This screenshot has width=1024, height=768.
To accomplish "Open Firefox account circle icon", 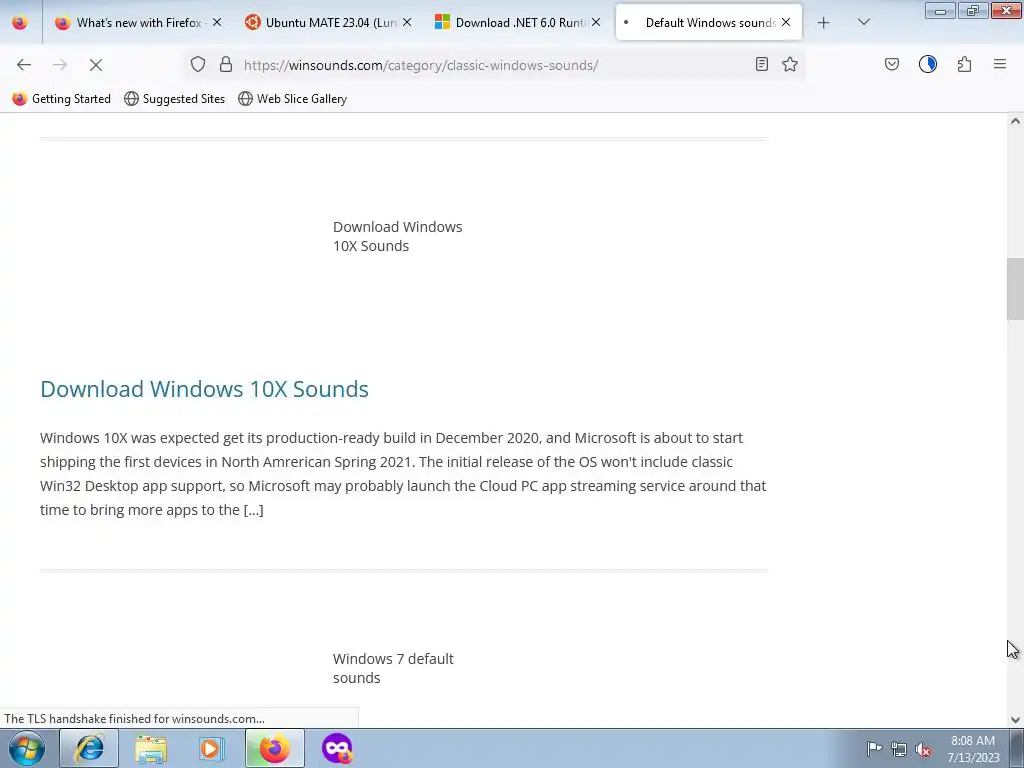I will tap(928, 64).
